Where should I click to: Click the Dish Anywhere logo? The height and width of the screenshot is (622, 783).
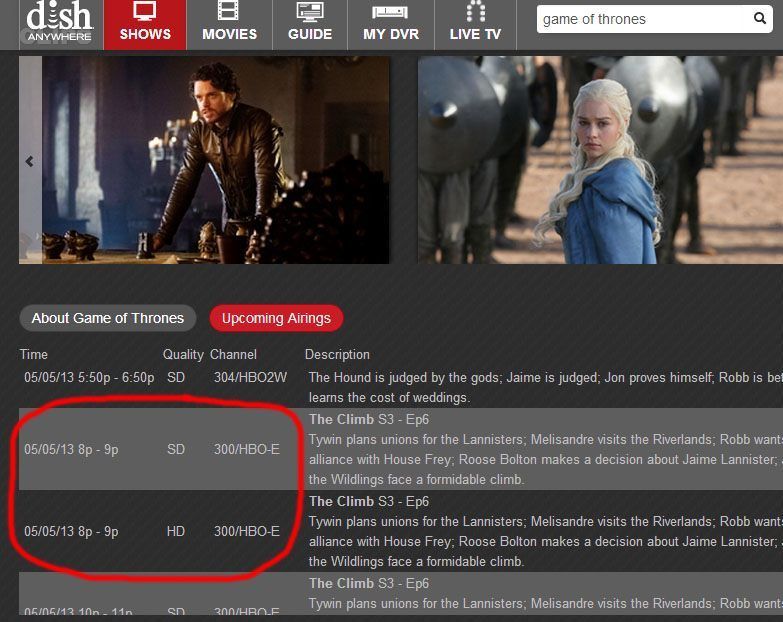pyautogui.click(x=59, y=22)
